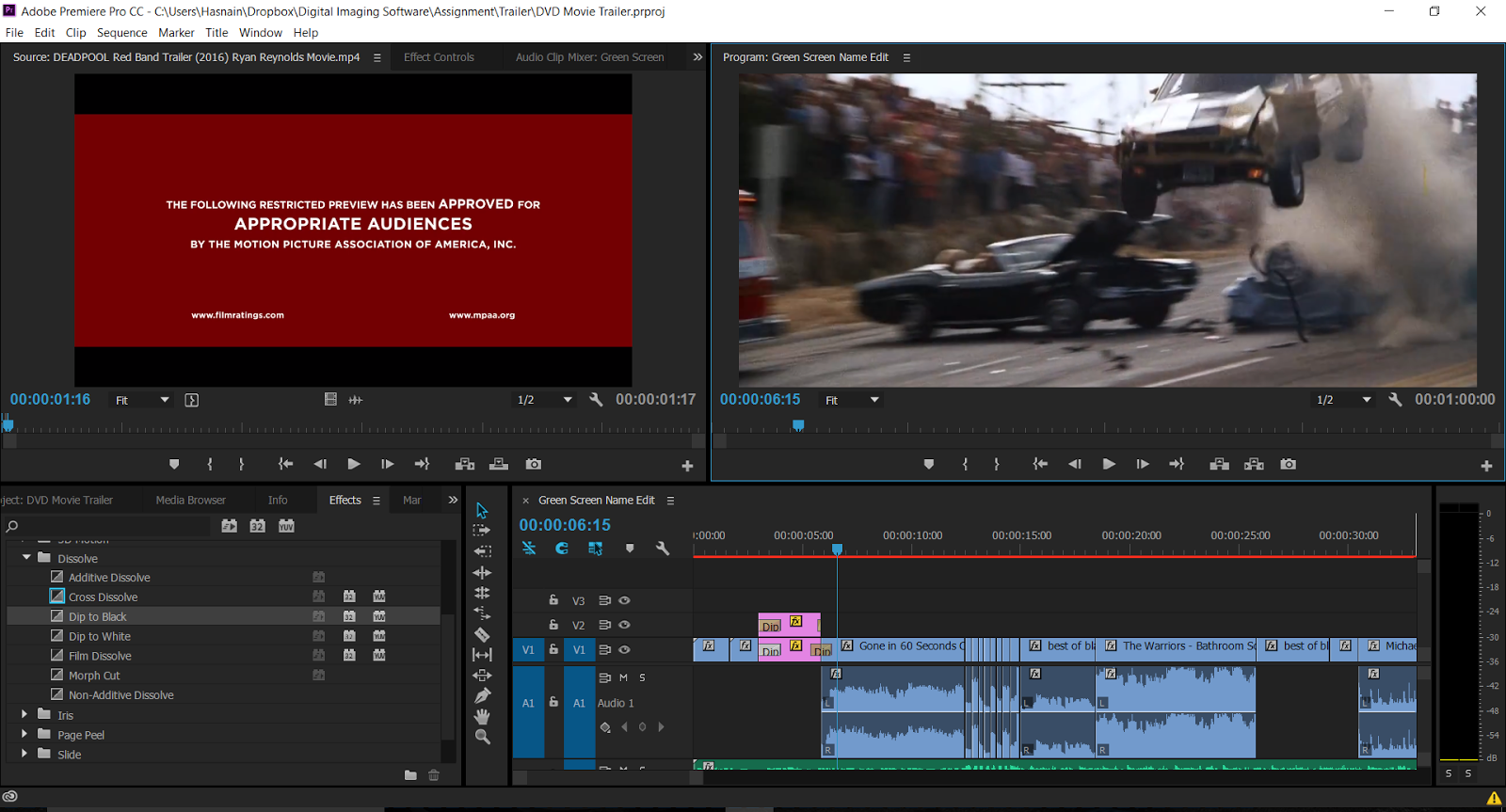This screenshot has height=812, width=1506.
Task: Click the Effects panel search field
Action: (108, 526)
